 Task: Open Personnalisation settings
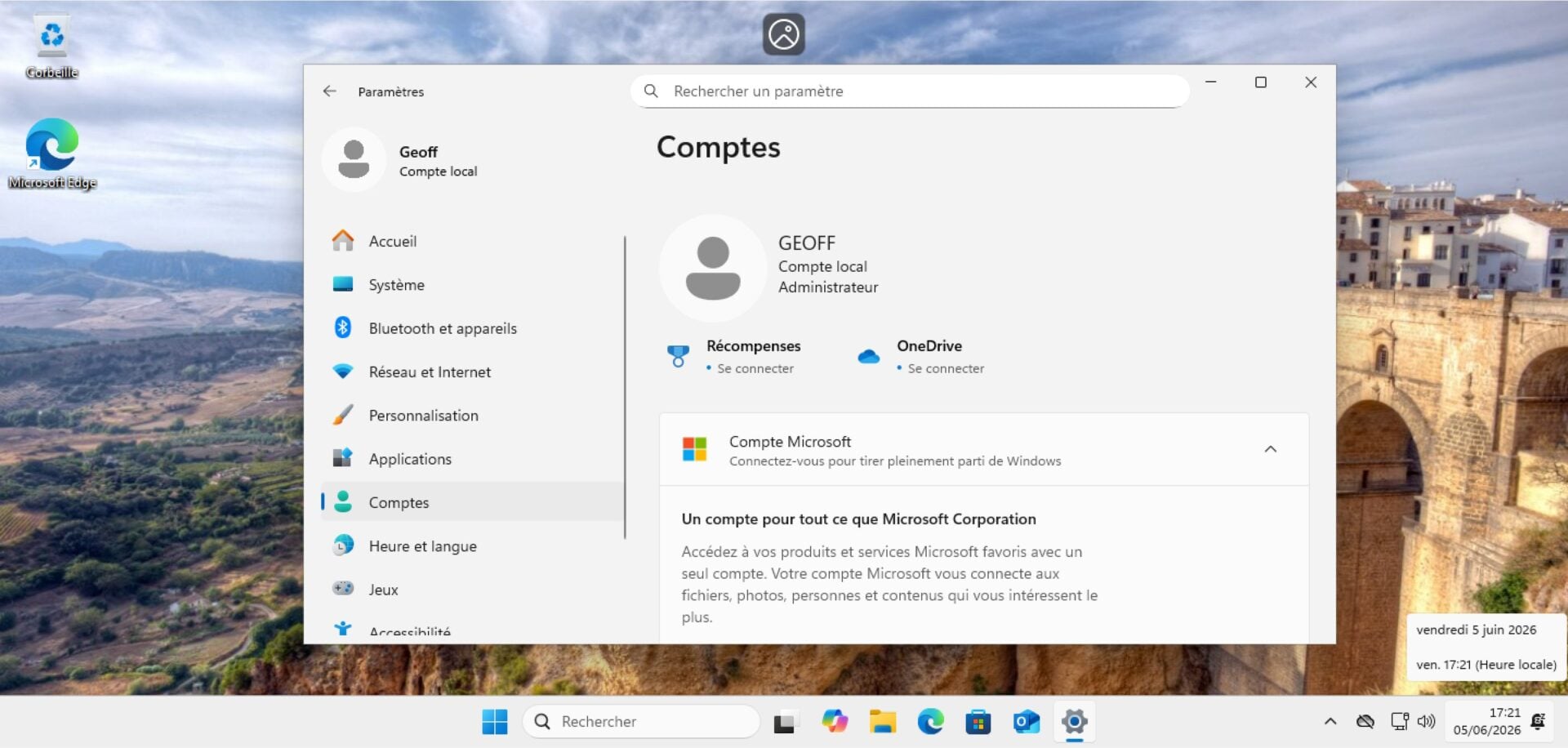tap(474, 415)
